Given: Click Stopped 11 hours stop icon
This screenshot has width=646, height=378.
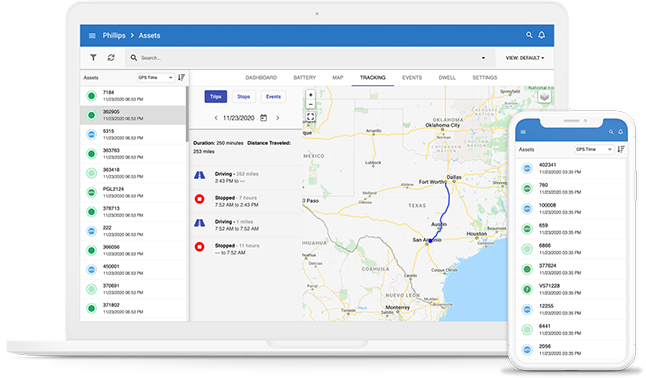Looking at the screenshot, I should tap(199, 247).
